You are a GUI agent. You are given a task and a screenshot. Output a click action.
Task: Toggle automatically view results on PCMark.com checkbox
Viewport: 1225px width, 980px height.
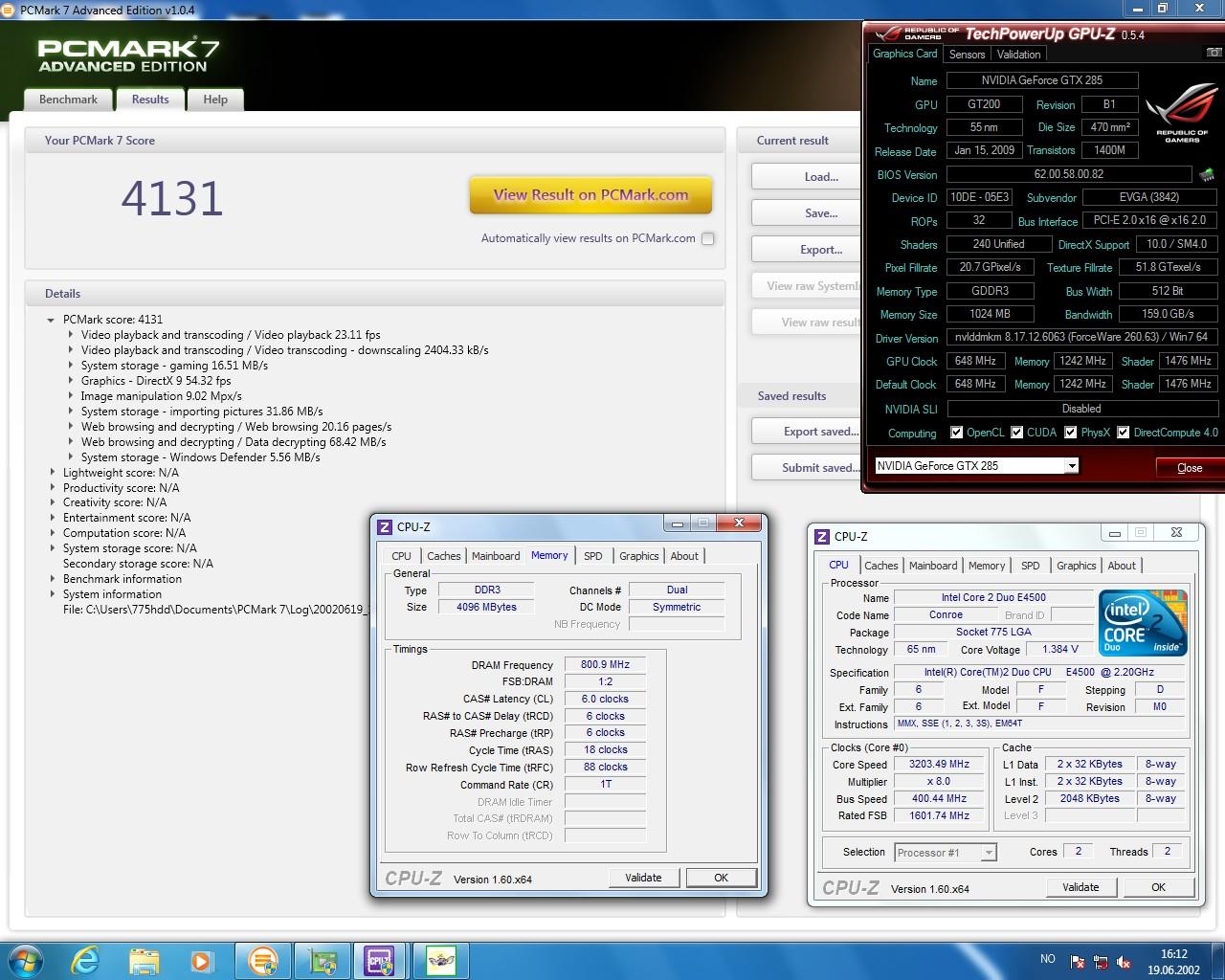click(x=708, y=238)
